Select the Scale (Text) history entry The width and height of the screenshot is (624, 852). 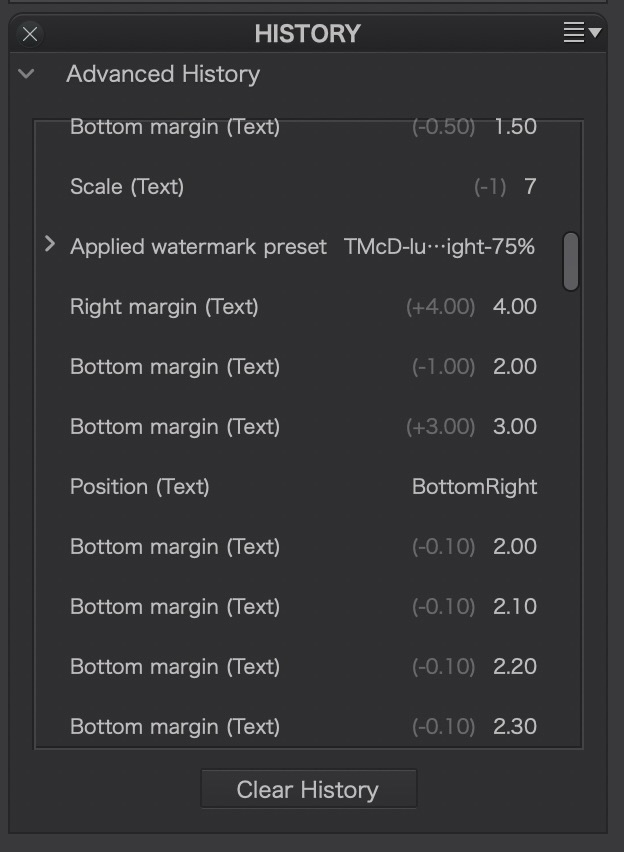[127, 187]
